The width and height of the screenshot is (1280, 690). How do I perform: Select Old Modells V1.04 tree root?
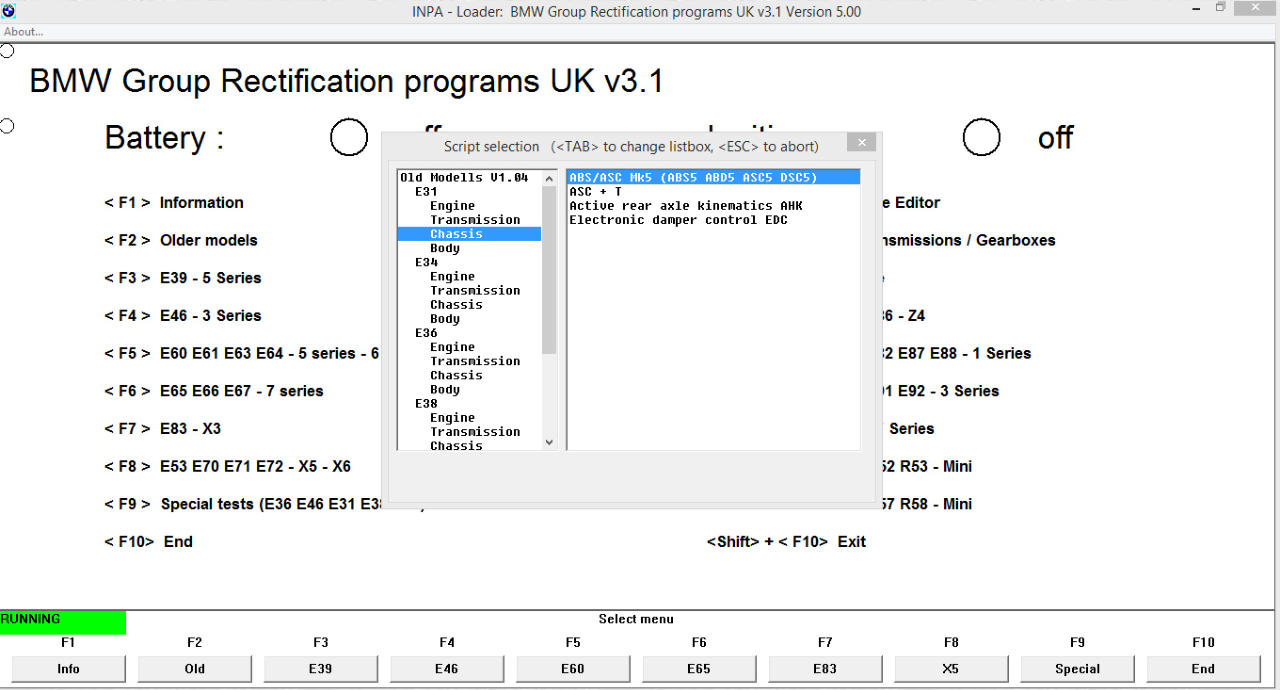click(x=464, y=177)
